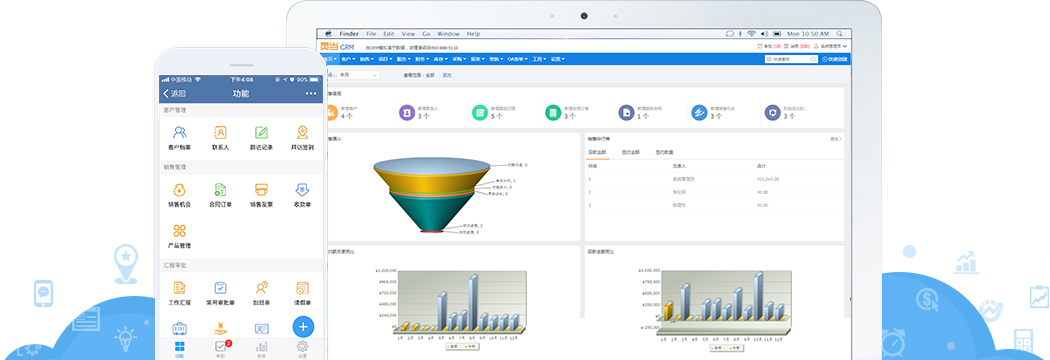
Task: Click the 更改 link beside 查看范围
Action: coord(447,75)
